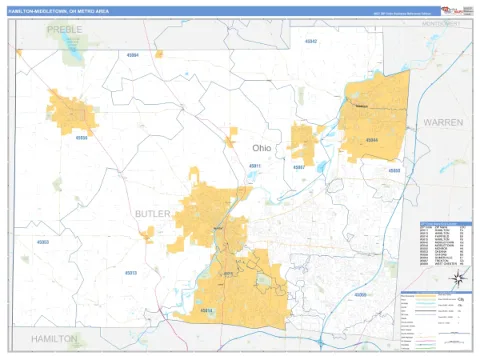Select the PREBLE county label
This screenshot has height=360, width=480.
(65, 30)
